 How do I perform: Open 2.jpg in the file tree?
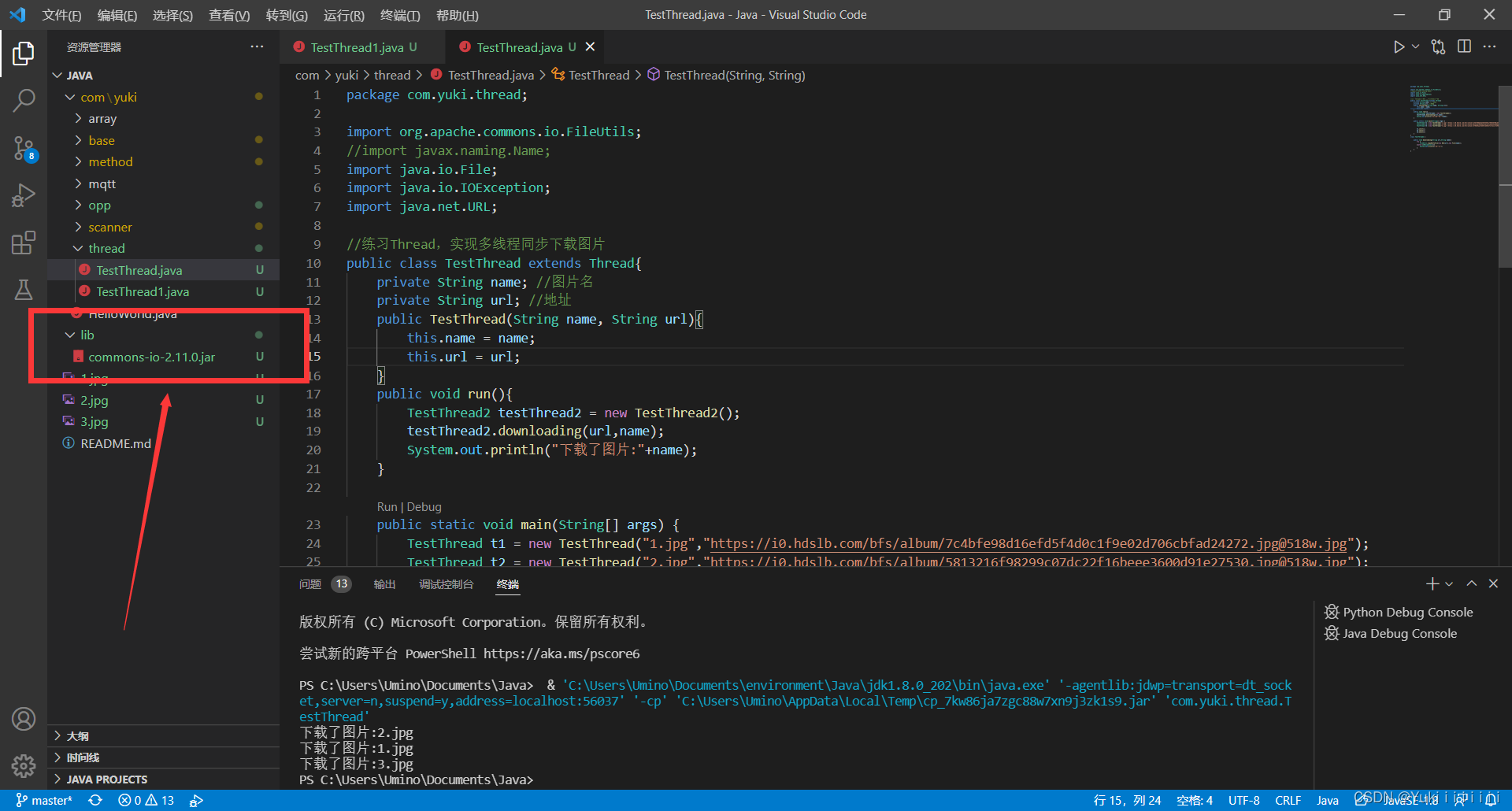(x=163, y=400)
